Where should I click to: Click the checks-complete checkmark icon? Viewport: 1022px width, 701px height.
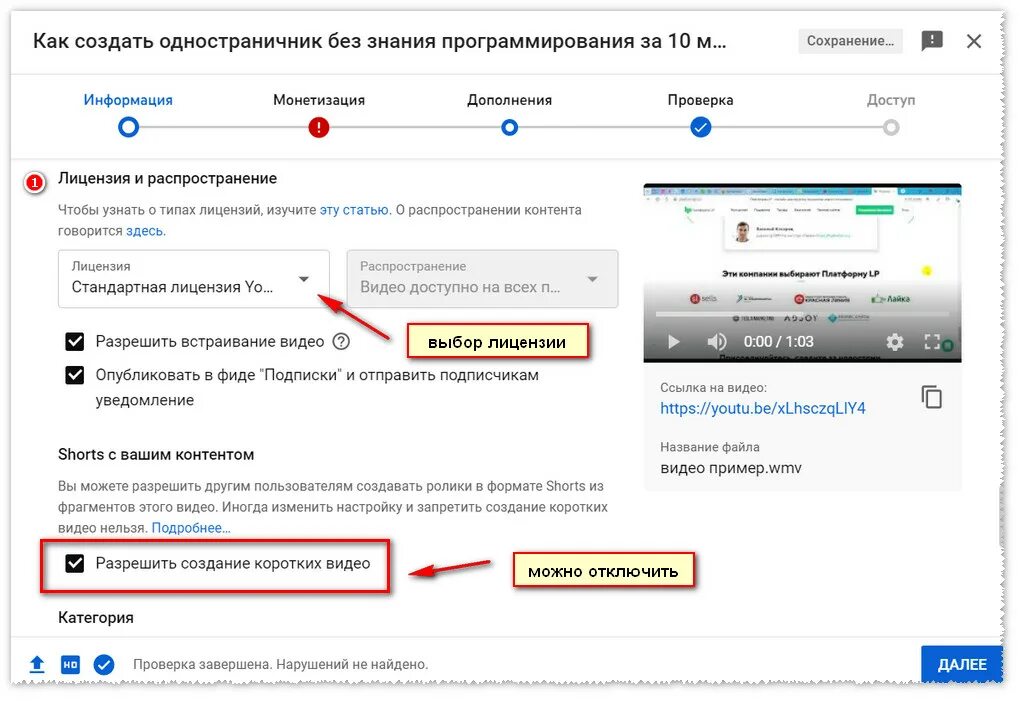click(x=104, y=665)
